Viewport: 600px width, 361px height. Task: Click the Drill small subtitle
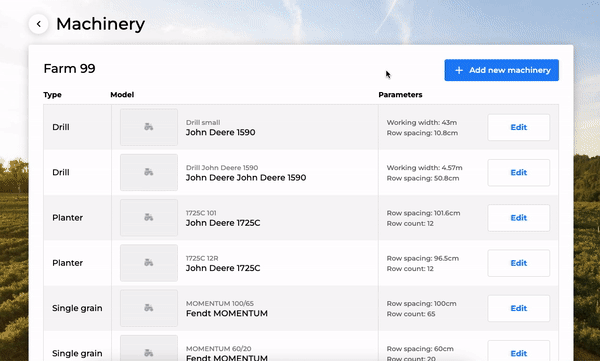(203, 123)
